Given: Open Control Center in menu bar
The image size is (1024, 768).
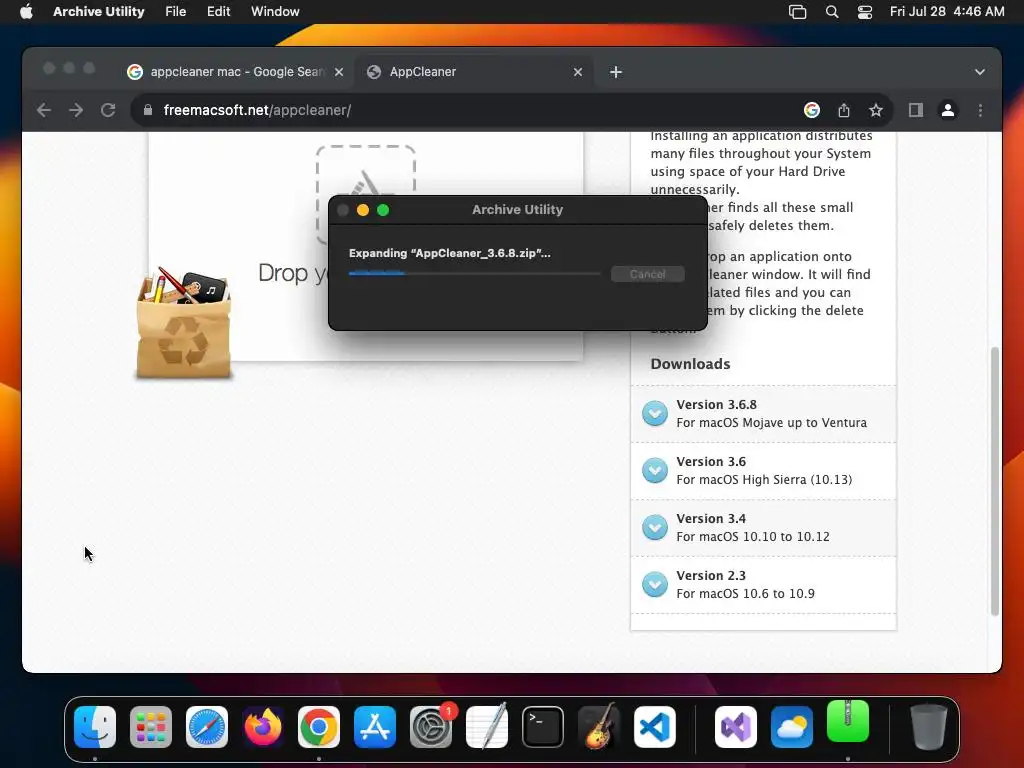Looking at the screenshot, I should click(865, 12).
